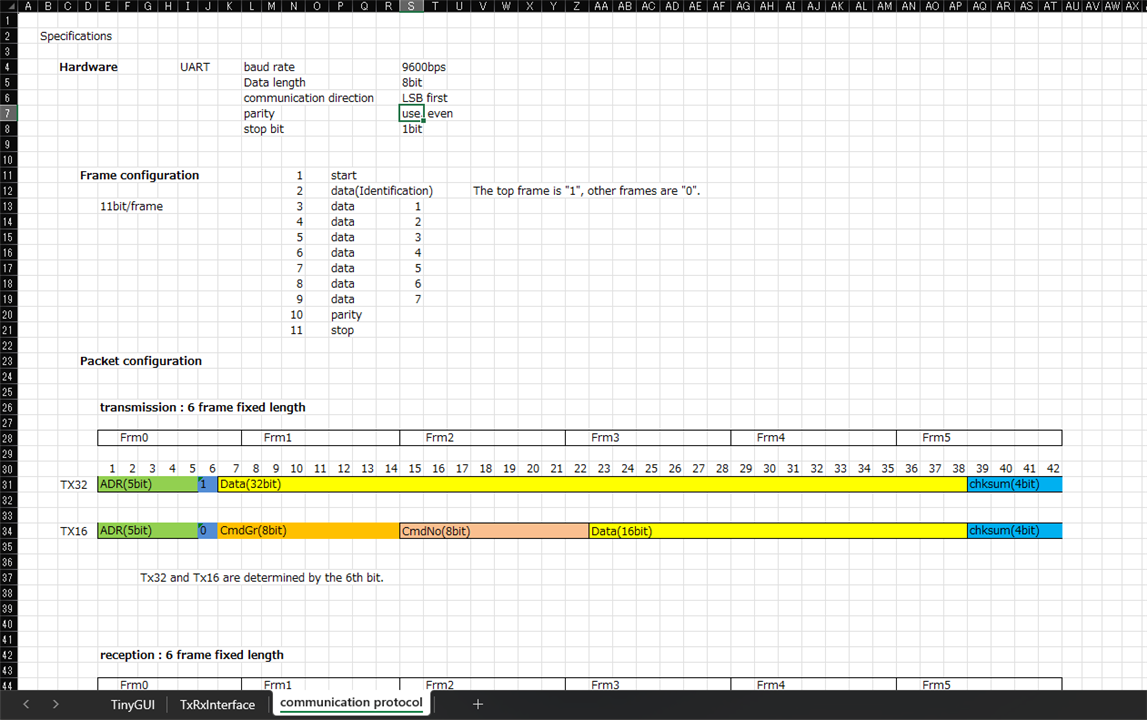
Task: Click the yellow Data(32bit) bar
Action: pyautogui.click(x=592, y=484)
